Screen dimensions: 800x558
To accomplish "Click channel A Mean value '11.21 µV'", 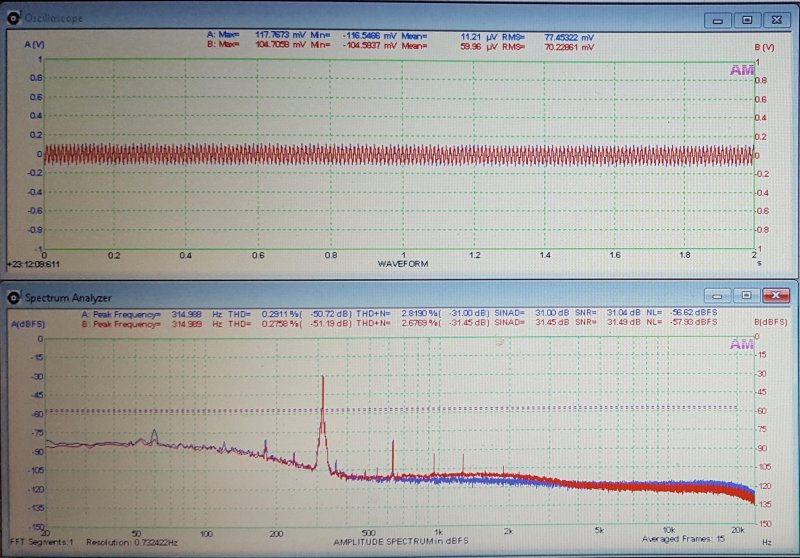I will pyautogui.click(x=479, y=37).
